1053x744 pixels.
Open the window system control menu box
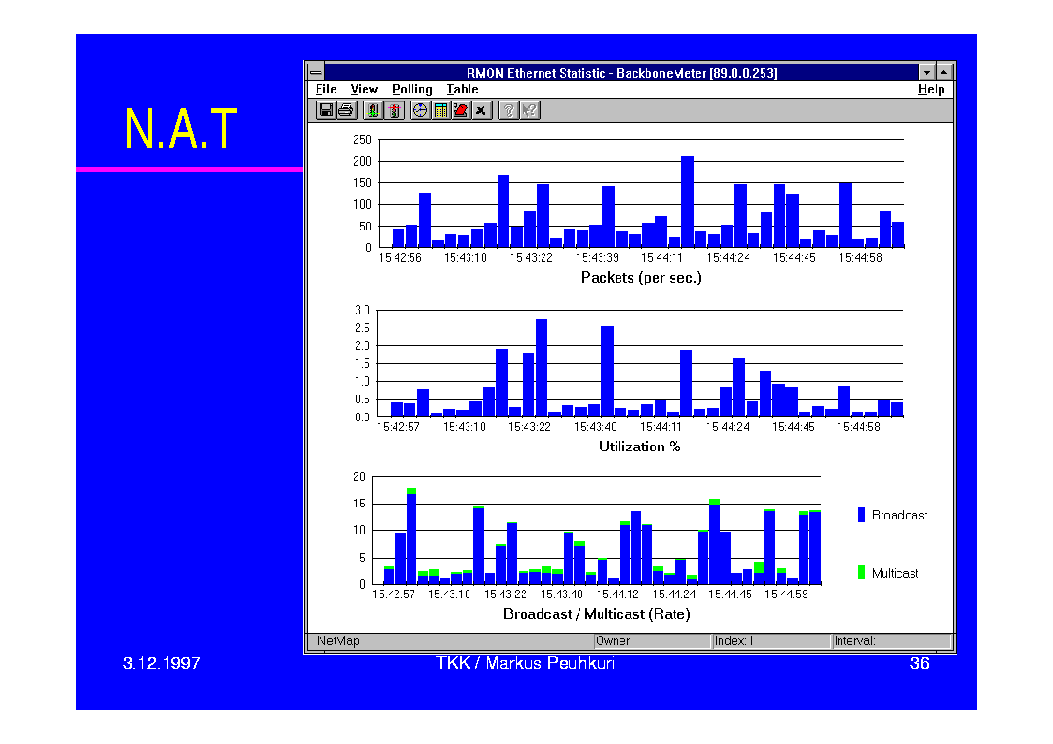pyautogui.click(x=315, y=73)
